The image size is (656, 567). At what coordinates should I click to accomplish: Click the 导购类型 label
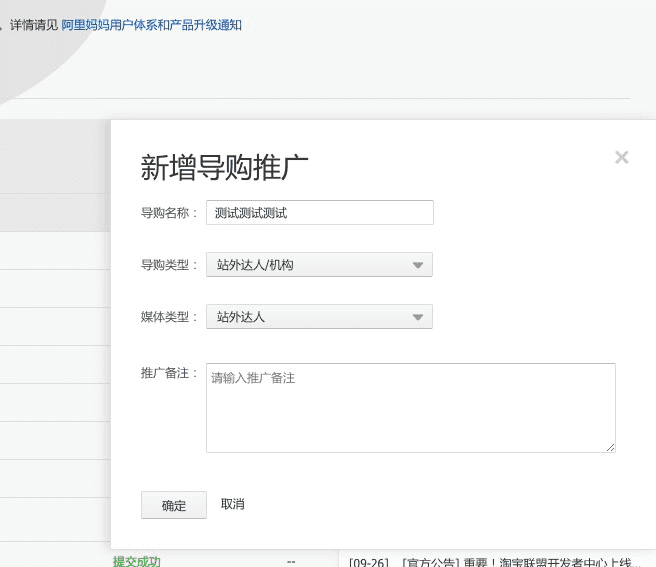click(169, 265)
